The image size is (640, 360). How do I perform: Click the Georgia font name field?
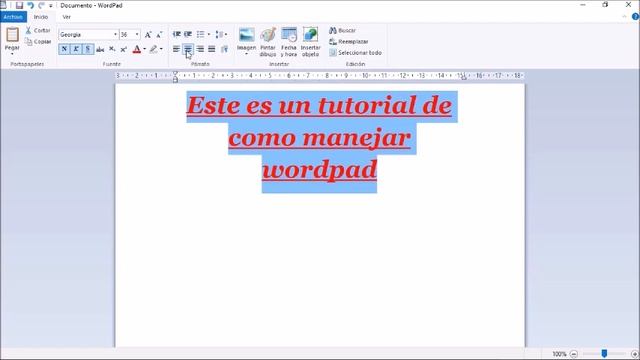tap(86, 35)
